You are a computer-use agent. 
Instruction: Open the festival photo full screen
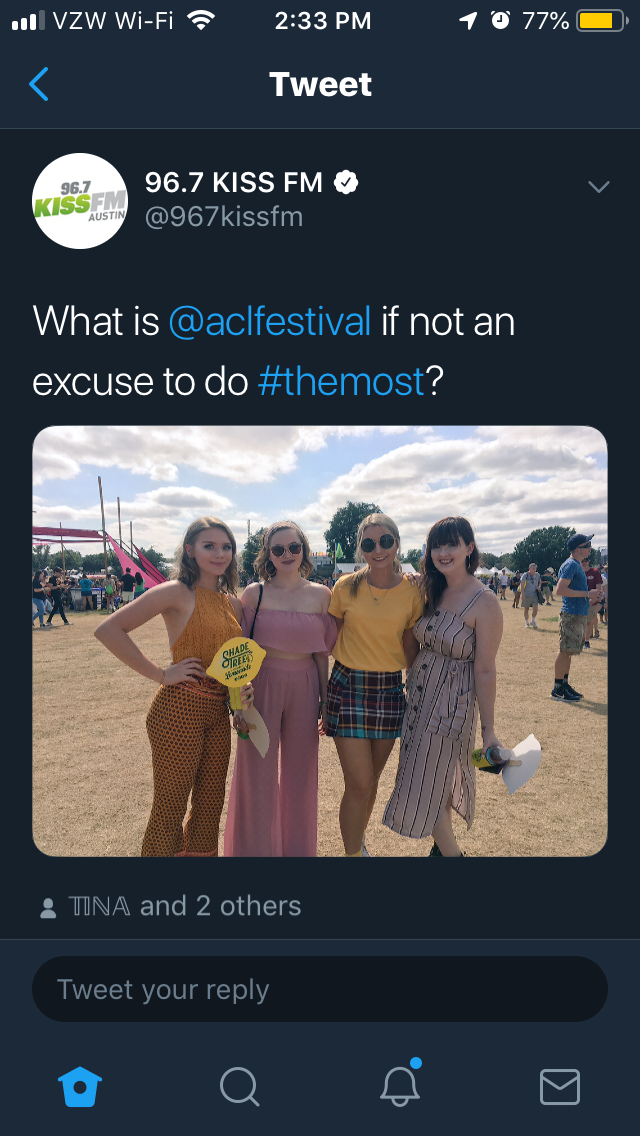click(320, 641)
